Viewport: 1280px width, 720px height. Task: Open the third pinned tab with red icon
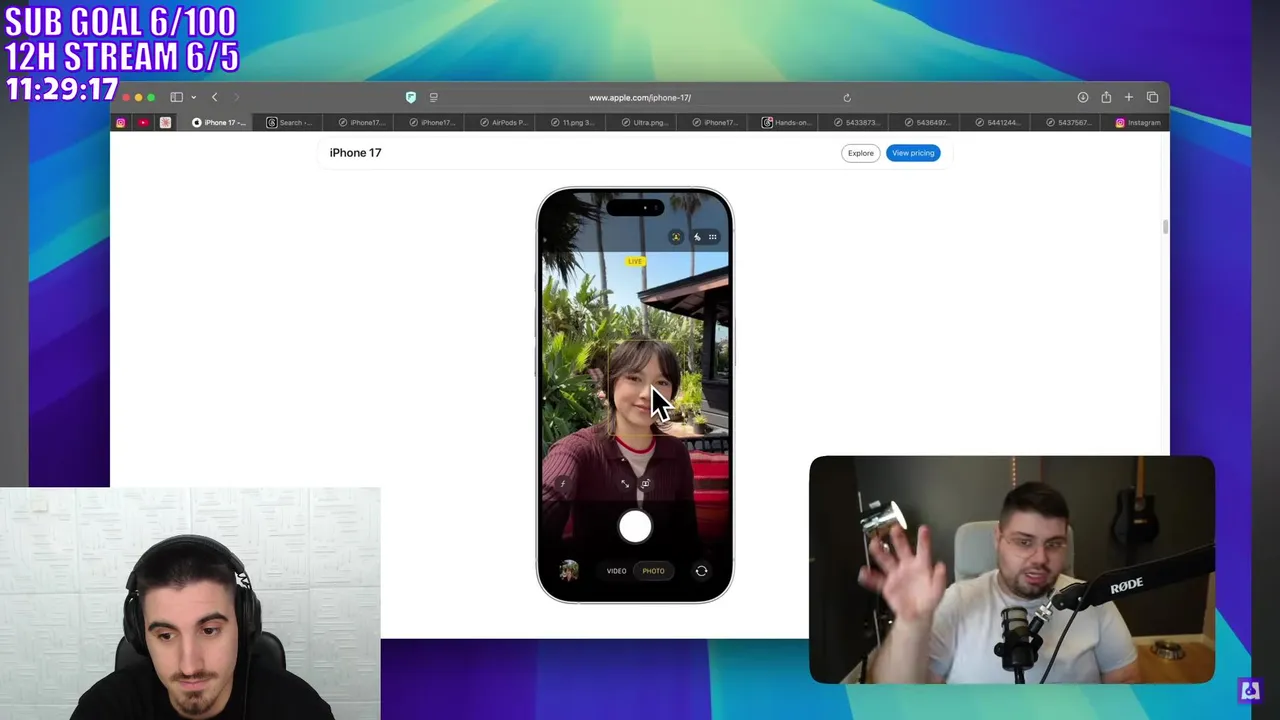point(166,122)
